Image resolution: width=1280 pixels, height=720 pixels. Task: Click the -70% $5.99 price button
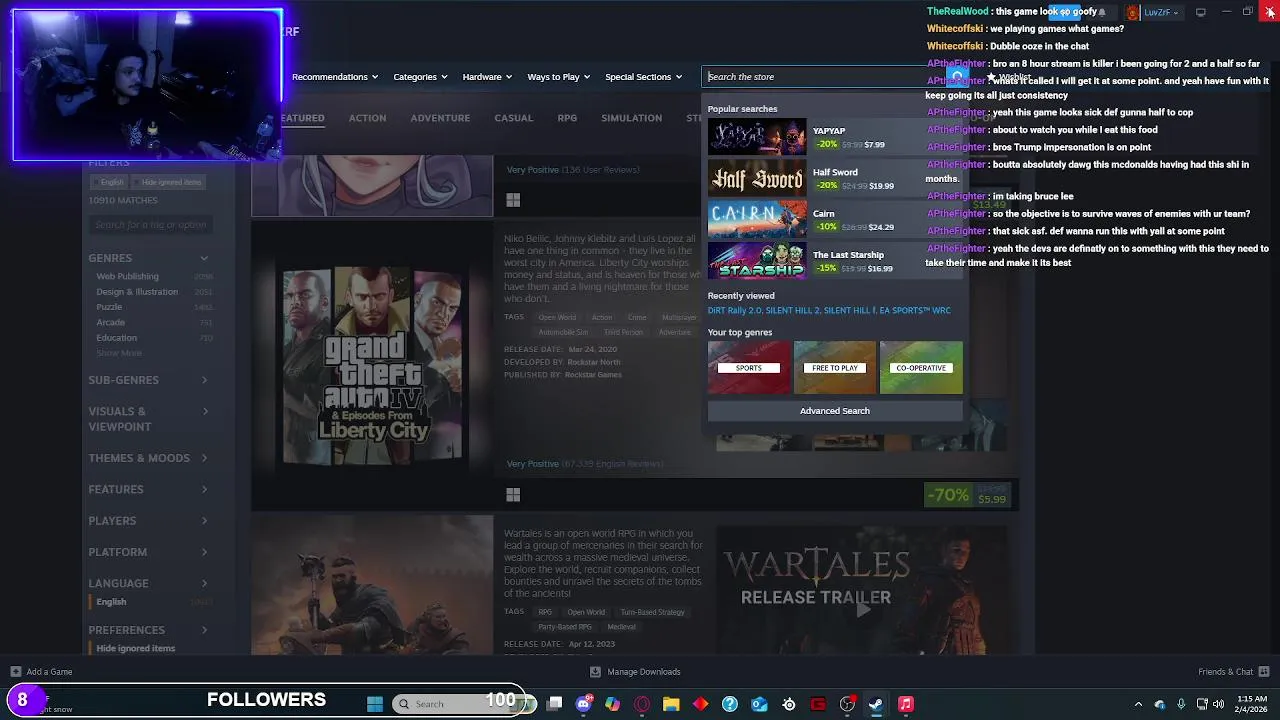pyautogui.click(x=969, y=495)
